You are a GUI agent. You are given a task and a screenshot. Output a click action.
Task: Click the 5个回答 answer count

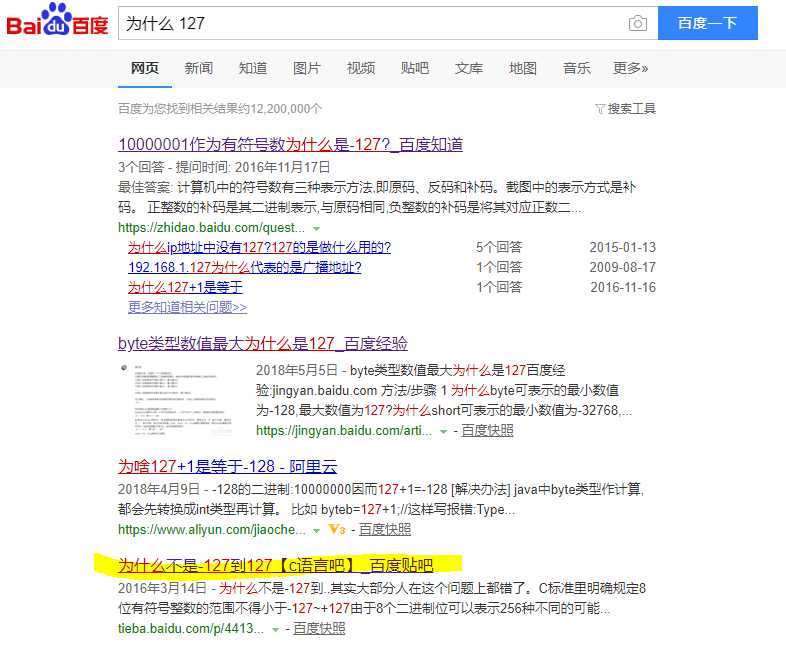click(499, 247)
